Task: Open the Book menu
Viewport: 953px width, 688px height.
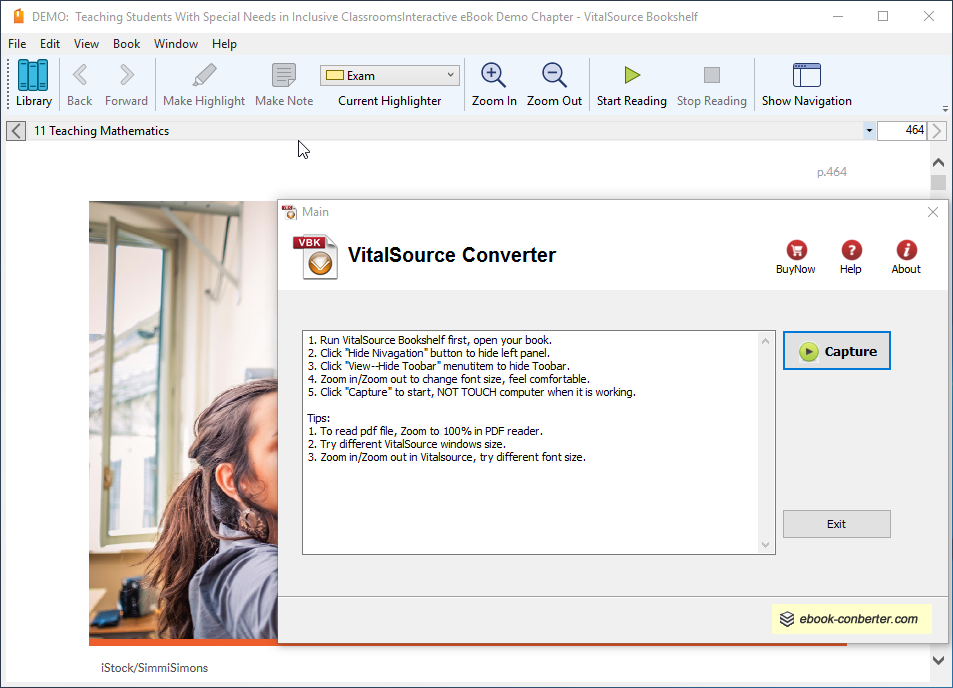Action: [126, 44]
